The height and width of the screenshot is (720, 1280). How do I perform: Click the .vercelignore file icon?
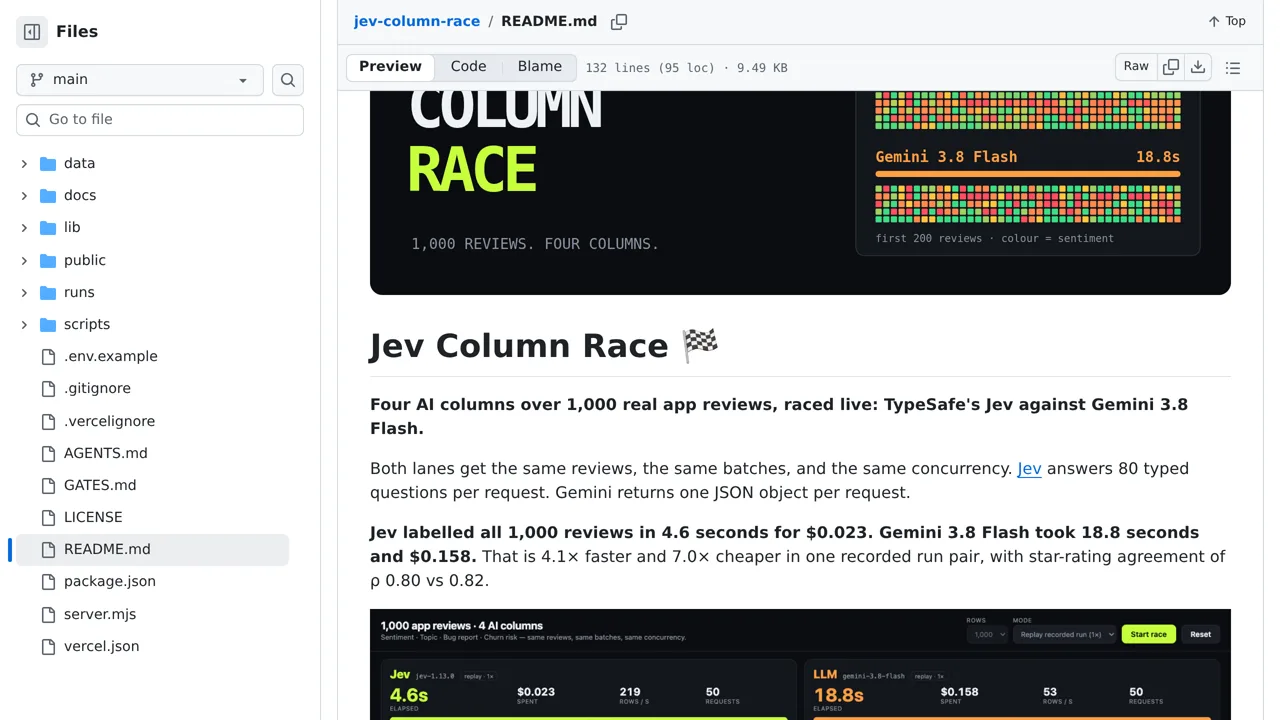(48, 421)
